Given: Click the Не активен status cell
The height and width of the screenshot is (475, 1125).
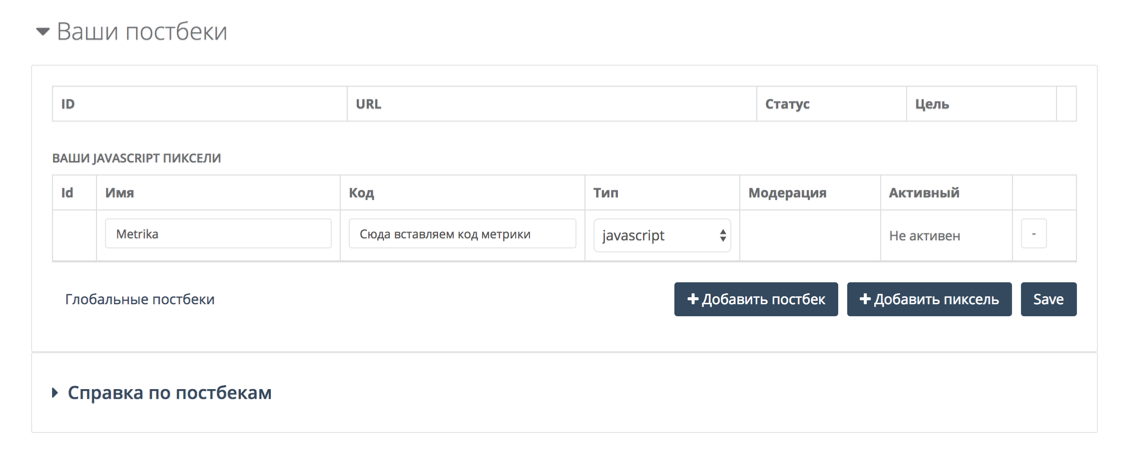Looking at the screenshot, I should (x=924, y=235).
